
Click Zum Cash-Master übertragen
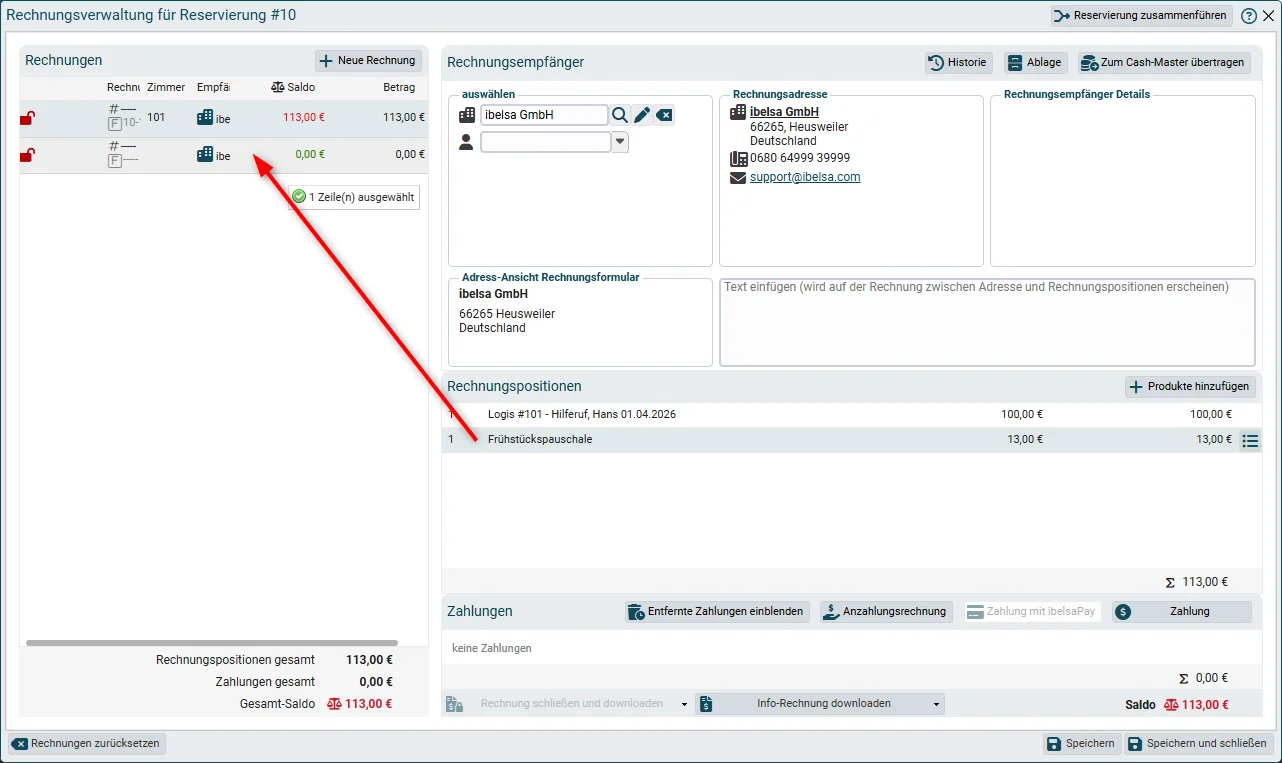[1164, 62]
